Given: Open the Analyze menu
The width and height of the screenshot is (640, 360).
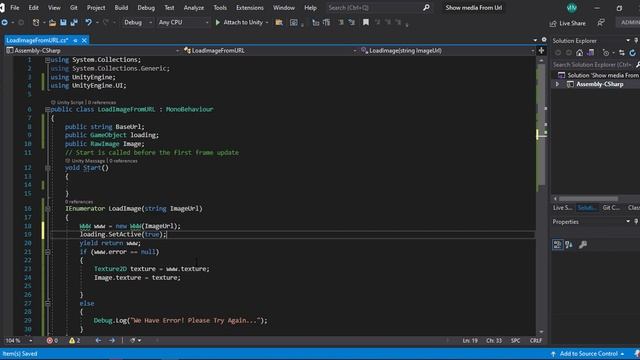Looking at the screenshot, I should pos(193,8).
